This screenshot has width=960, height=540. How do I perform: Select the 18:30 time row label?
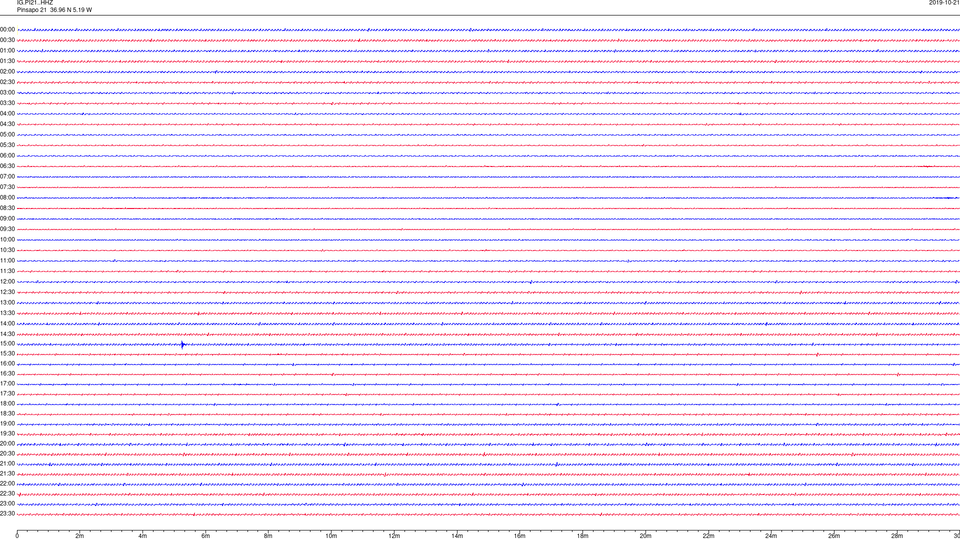click(x=7, y=414)
